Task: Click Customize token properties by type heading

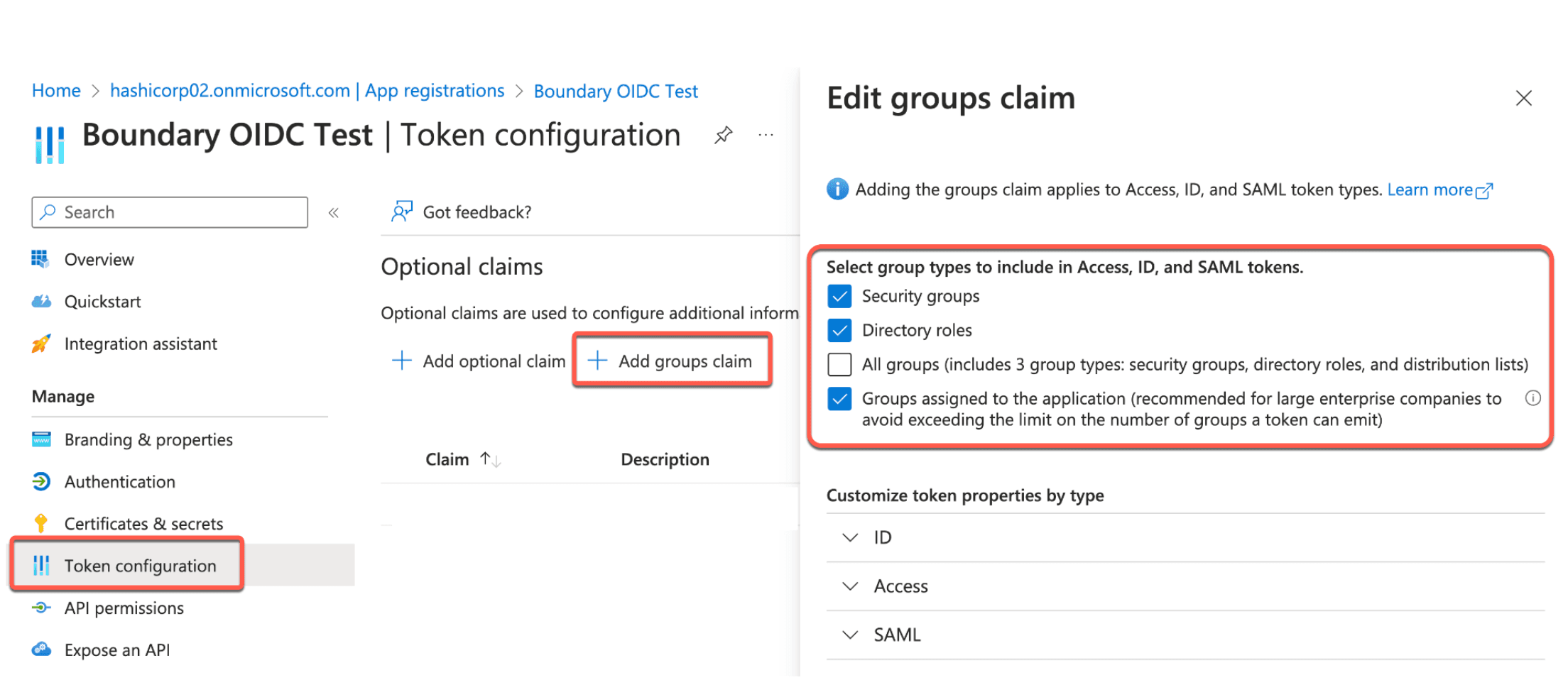Action: click(x=965, y=495)
